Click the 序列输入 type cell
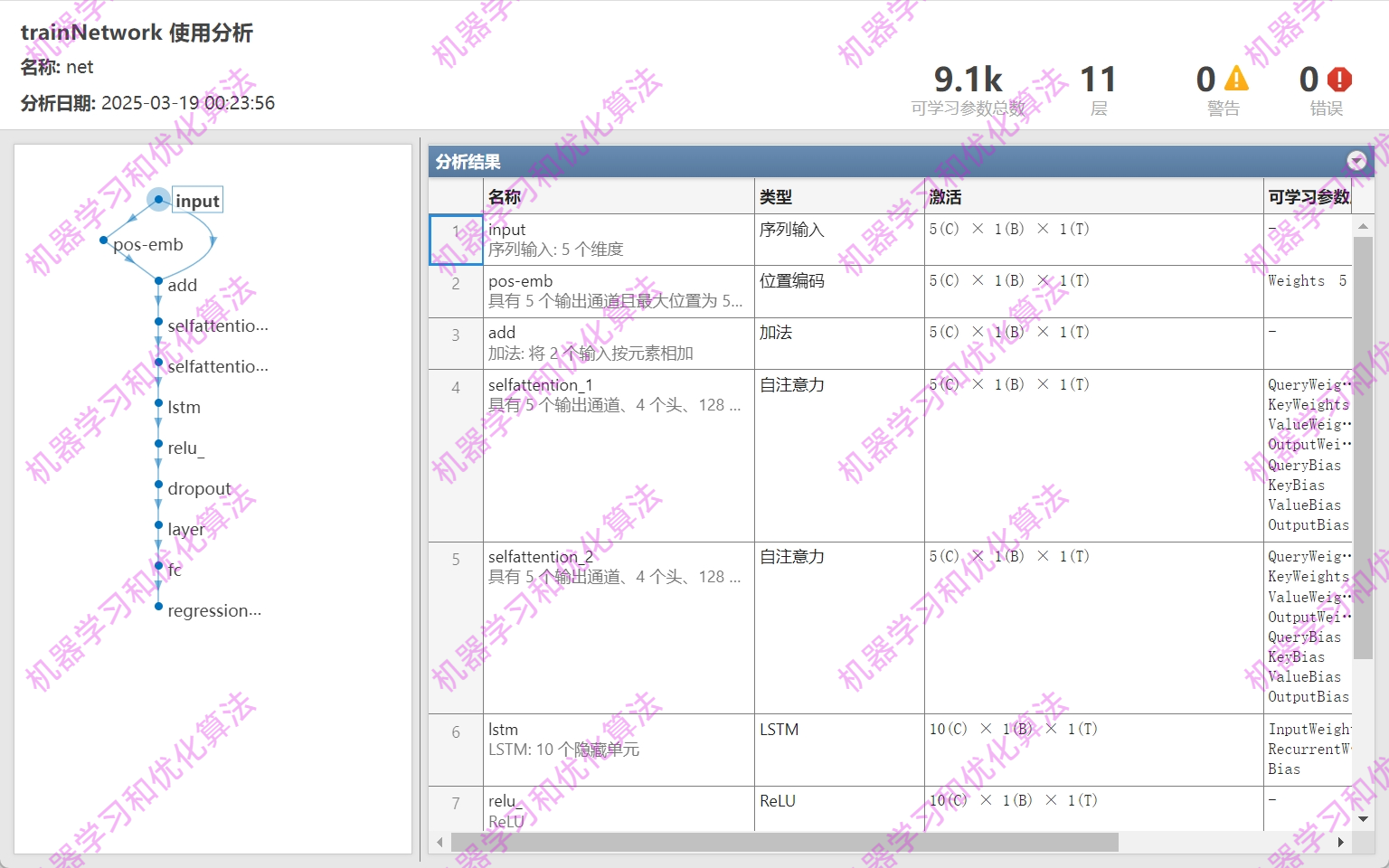 point(839,239)
